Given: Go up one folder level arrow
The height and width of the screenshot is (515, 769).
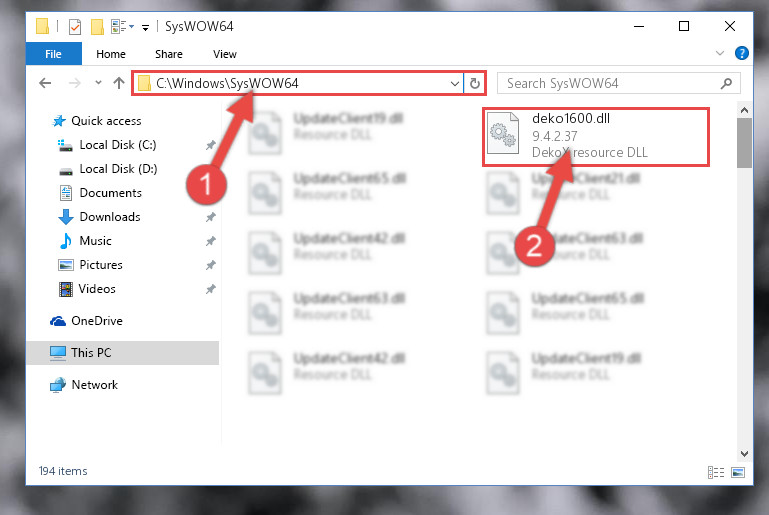Looking at the screenshot, I should tap(119, 83).
